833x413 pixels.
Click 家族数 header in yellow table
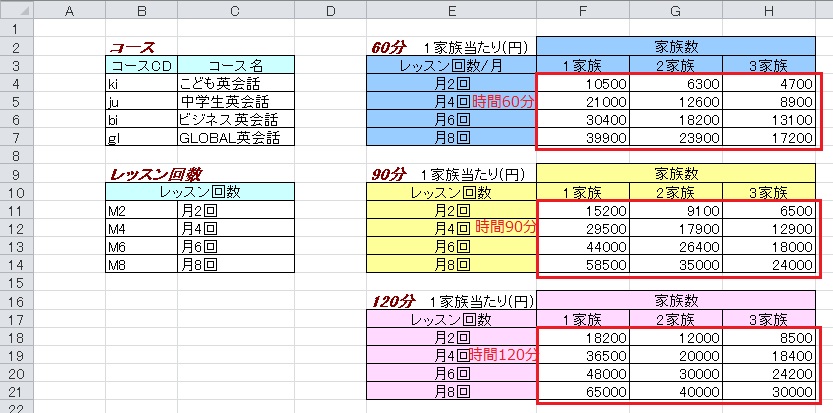click(x=676, y=174)
